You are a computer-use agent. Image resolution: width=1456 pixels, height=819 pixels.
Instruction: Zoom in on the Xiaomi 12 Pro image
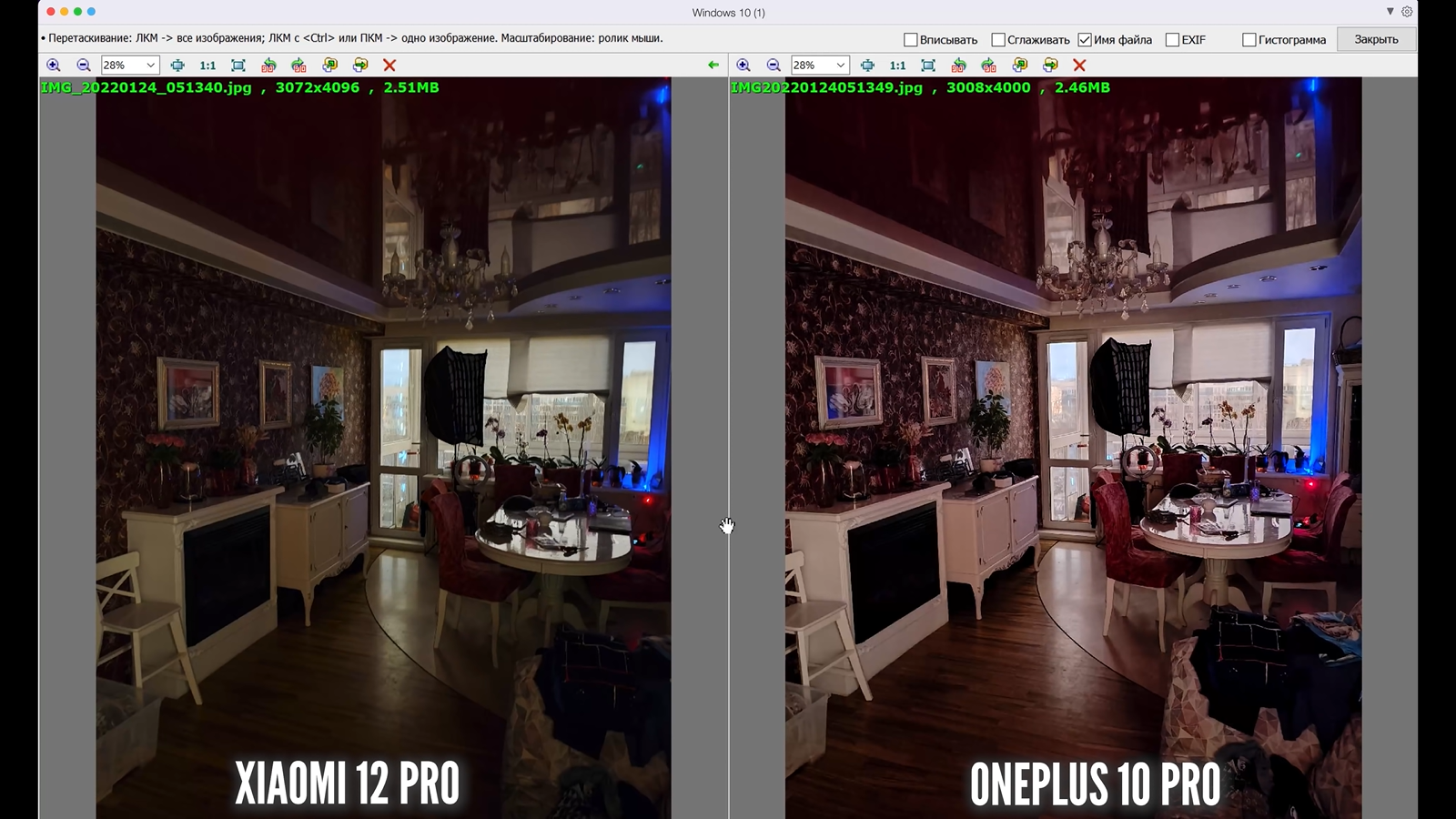point(54,66)
